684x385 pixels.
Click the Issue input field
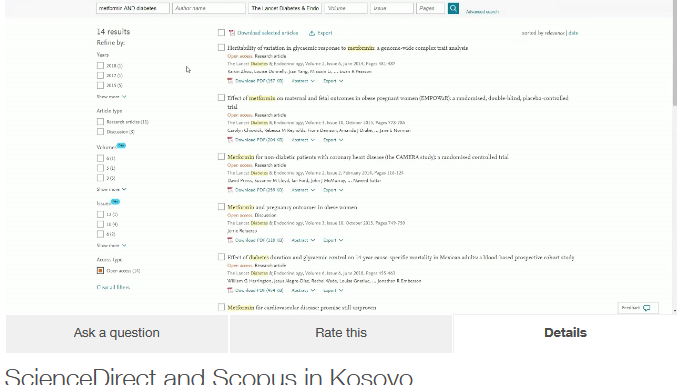pos(392,8)
